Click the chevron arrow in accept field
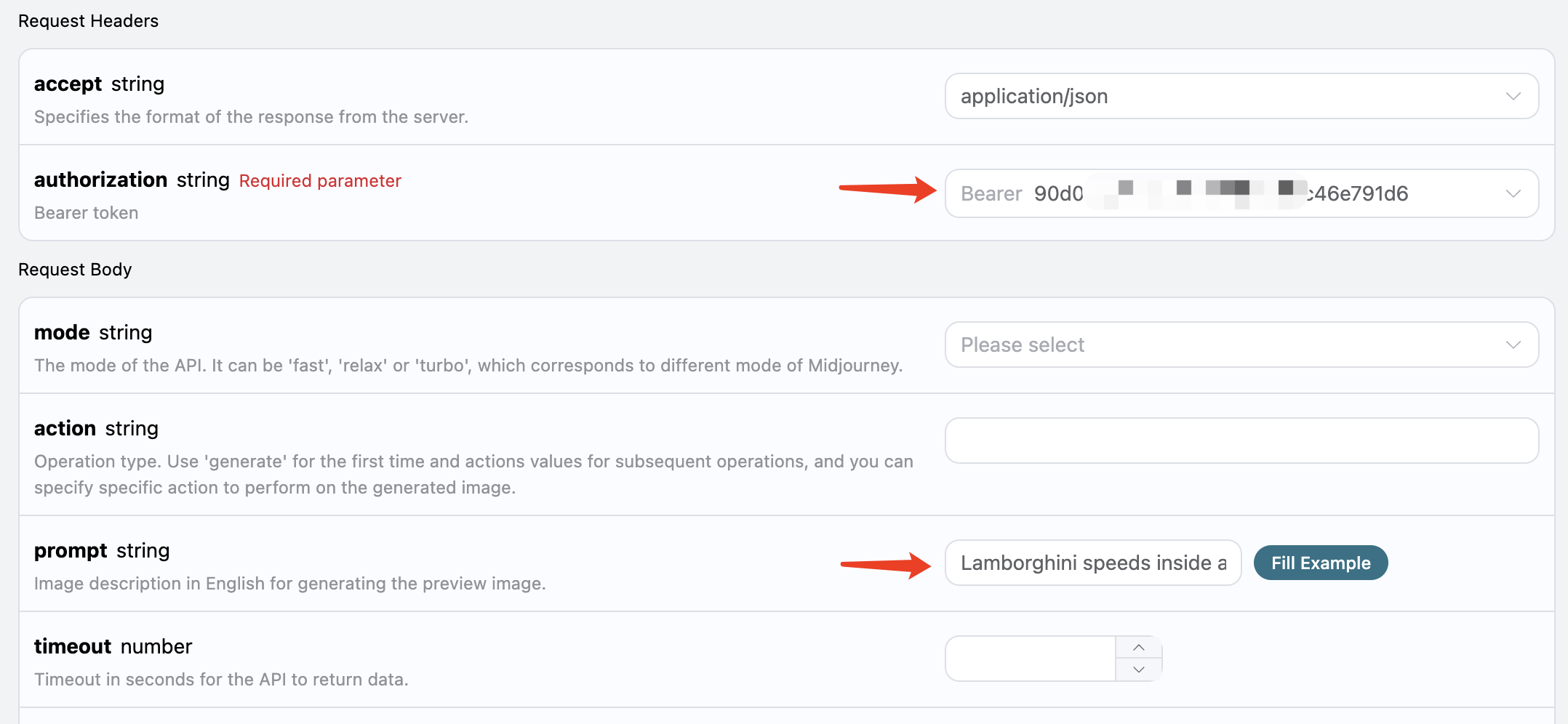The image size is (1568, 724). click(x=1513, y=96)
